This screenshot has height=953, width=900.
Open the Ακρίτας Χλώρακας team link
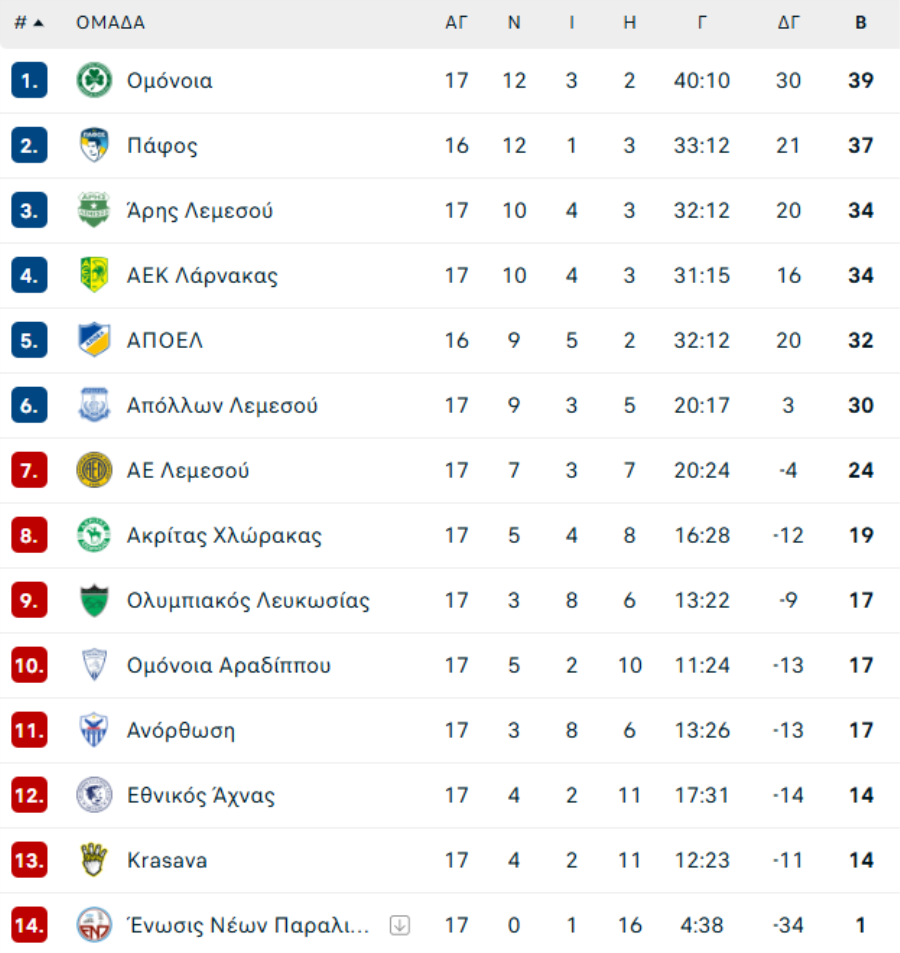tap(224, 535)
